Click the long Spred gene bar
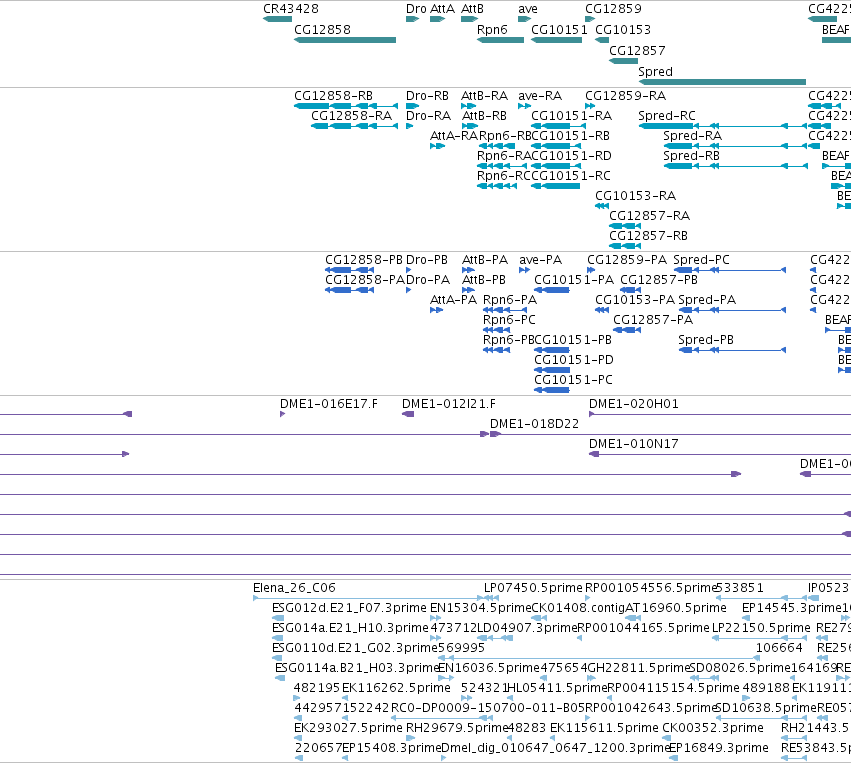Image resolution: width=851 pixels, height=763 pixels. 722,82
